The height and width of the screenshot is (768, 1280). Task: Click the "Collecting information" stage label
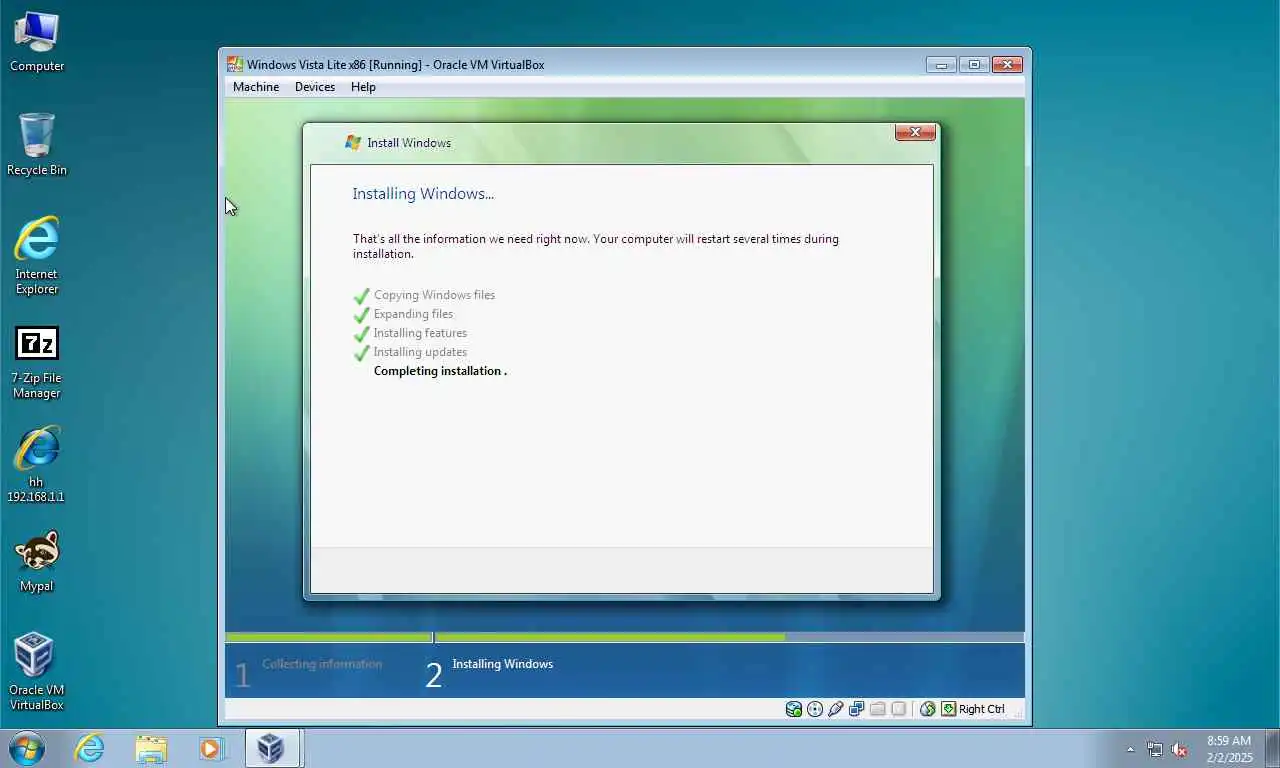click(322, 664)
